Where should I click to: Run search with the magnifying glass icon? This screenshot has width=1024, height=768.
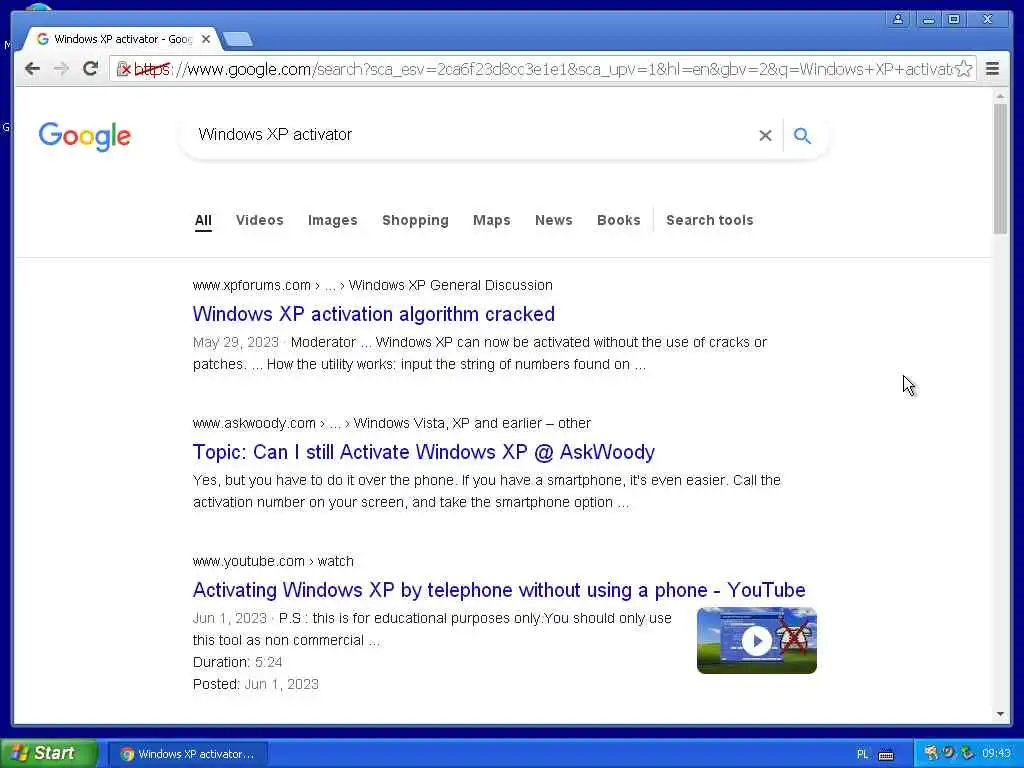802,135
